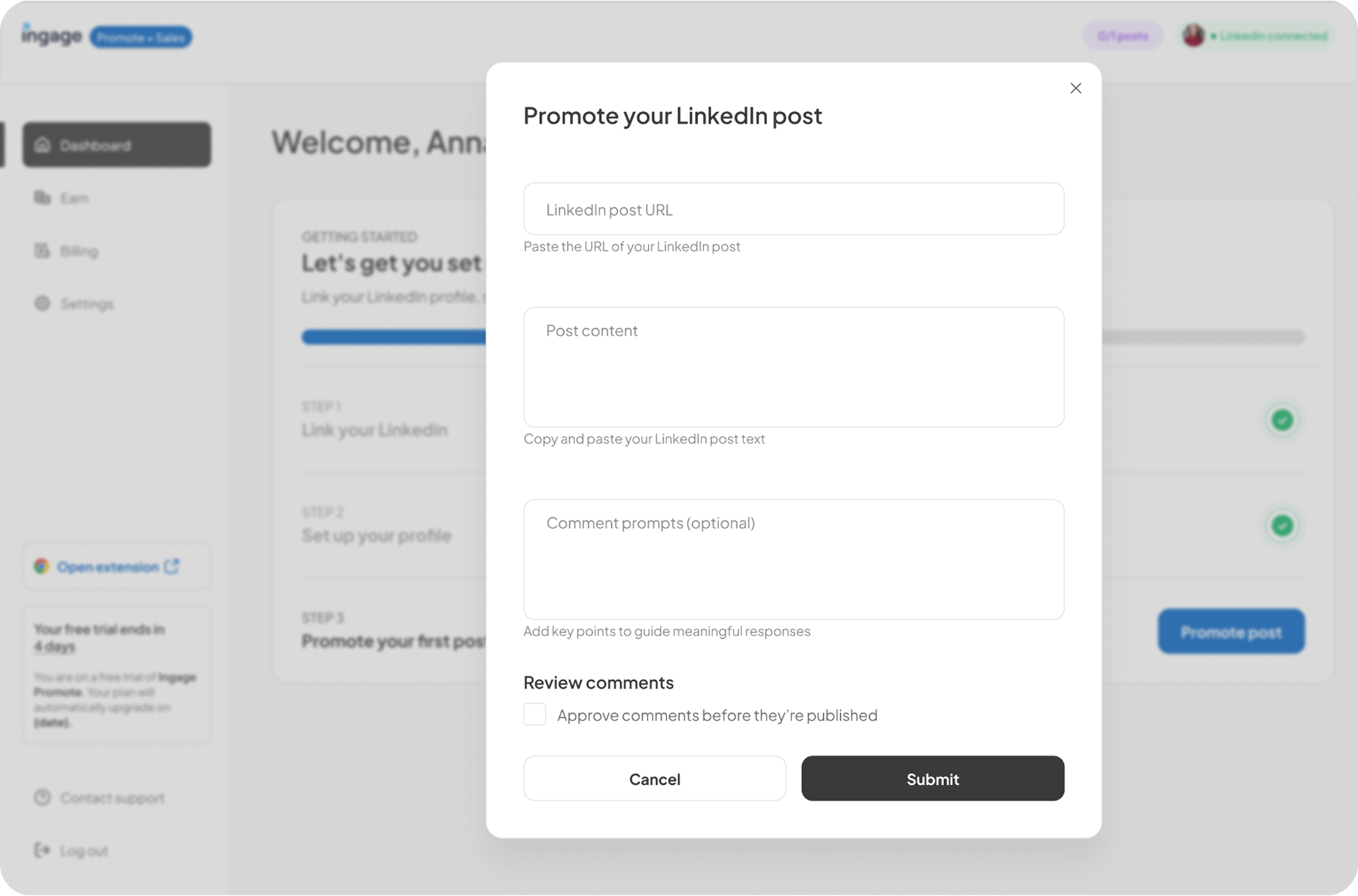1358x896 pixels.
Task: Click the Chrome icon beside Open extension
Action: click(x=41, y=566)
